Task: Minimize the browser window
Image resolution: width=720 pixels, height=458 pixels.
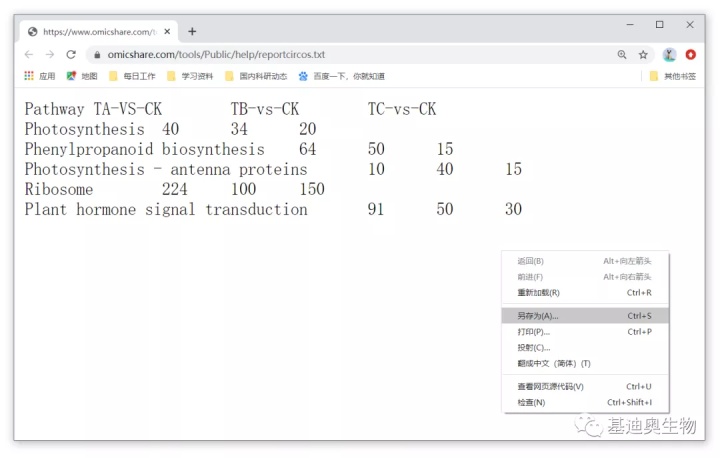Action: click(630, 24)
